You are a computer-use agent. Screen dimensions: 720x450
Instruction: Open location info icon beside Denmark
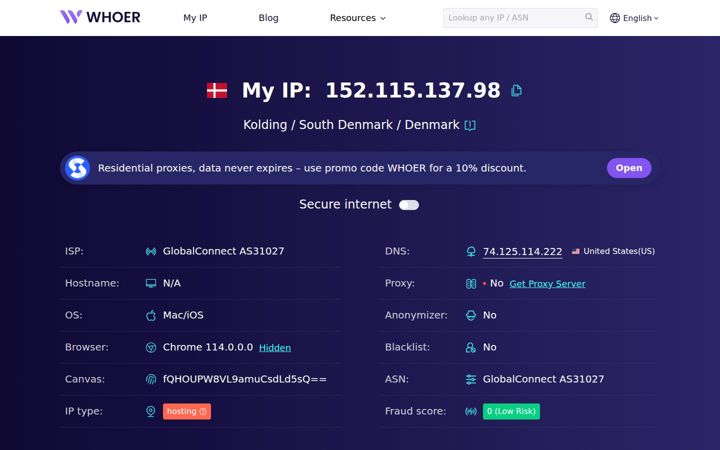click(470, 125)
